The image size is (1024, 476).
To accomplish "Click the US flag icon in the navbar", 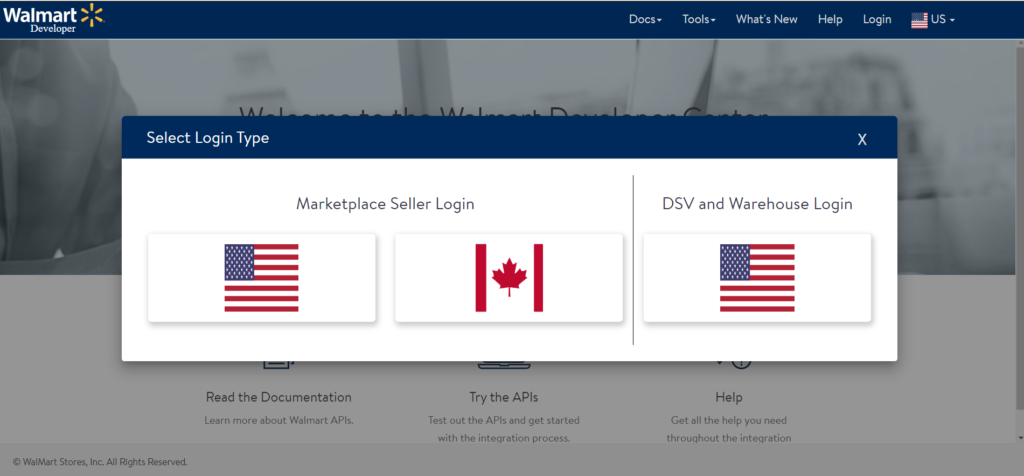I will [920, 20].
